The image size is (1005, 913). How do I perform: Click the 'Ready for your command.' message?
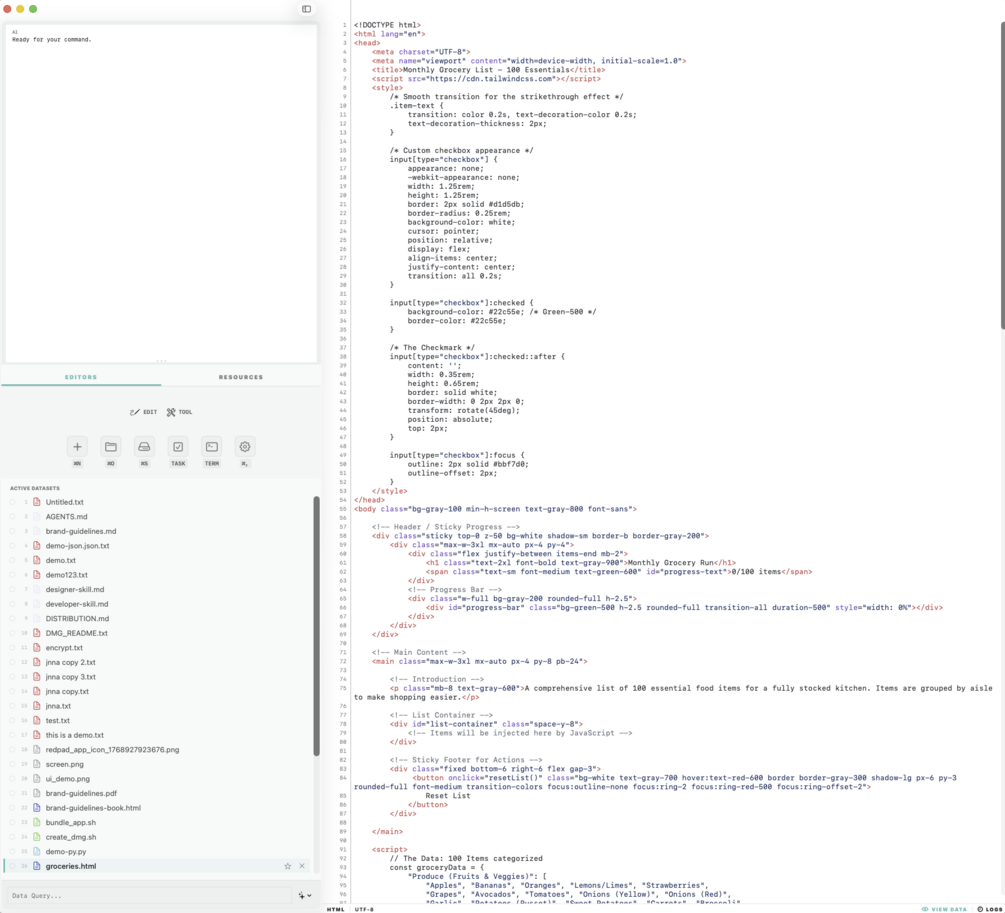click(x=52, y=40)
